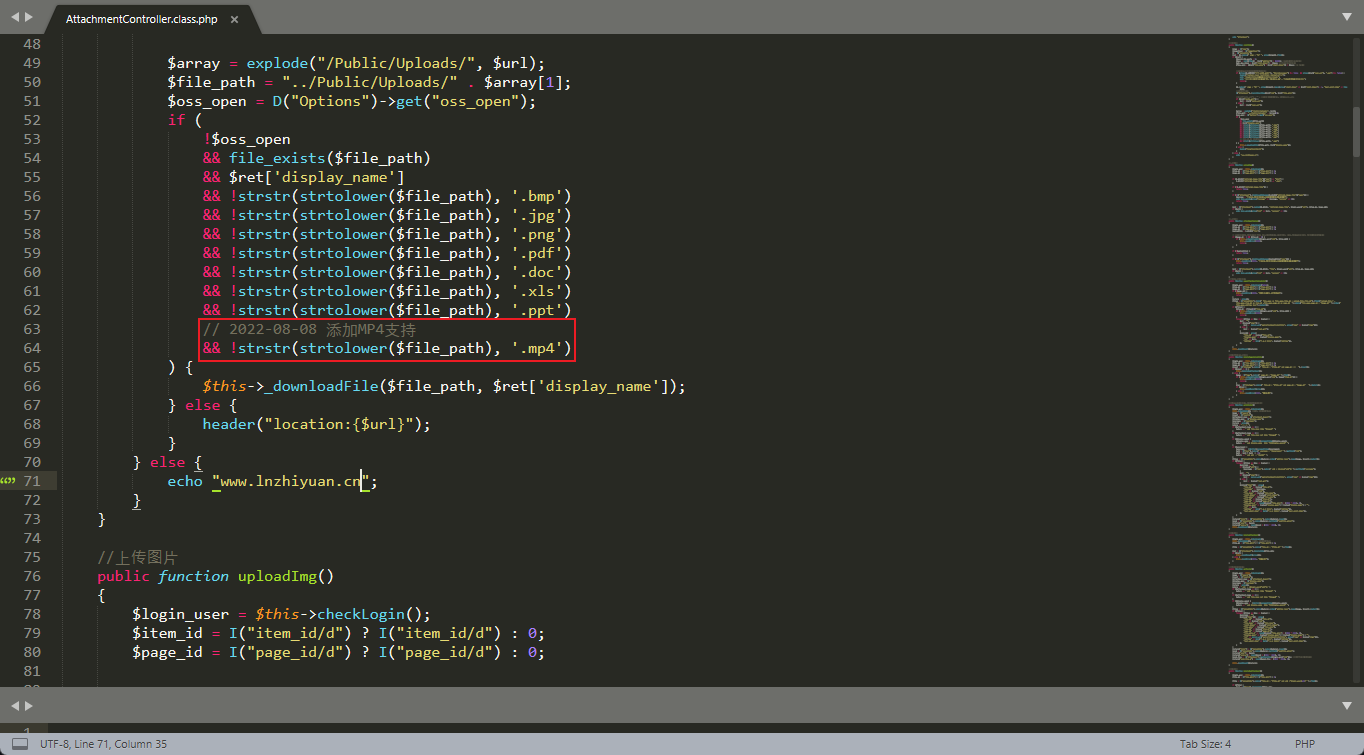Click the '$page_id' variable on line 80
This screenshot has height=755, width=1364.
(167, 652)
